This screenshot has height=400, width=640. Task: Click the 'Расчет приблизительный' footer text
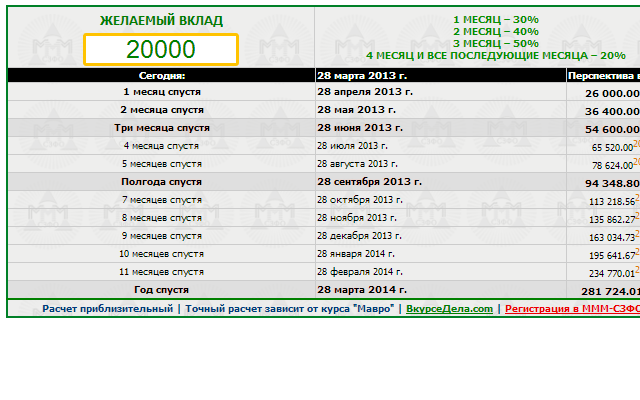(108, 309)
